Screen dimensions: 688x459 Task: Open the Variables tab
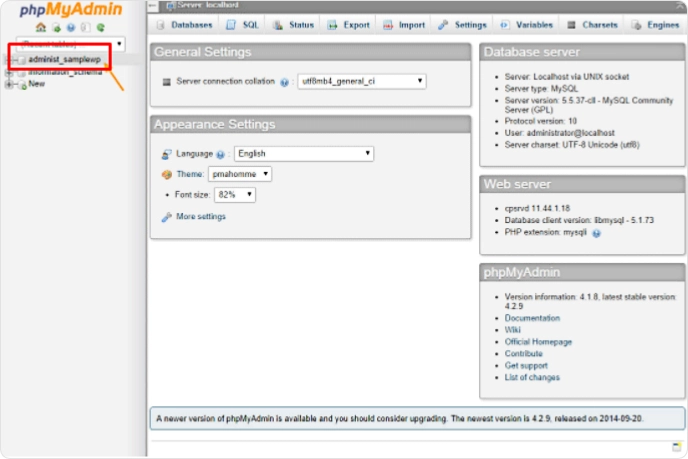pyautogui.click(x=527, y=25)
